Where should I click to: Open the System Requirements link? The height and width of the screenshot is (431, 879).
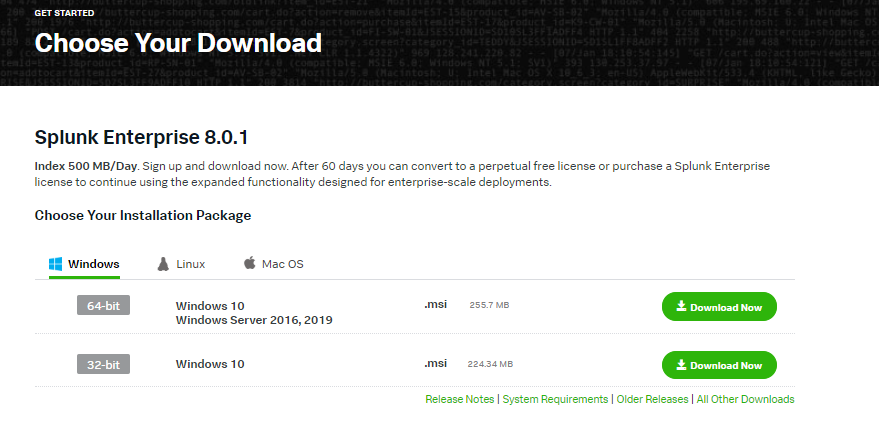coord(555,399)
